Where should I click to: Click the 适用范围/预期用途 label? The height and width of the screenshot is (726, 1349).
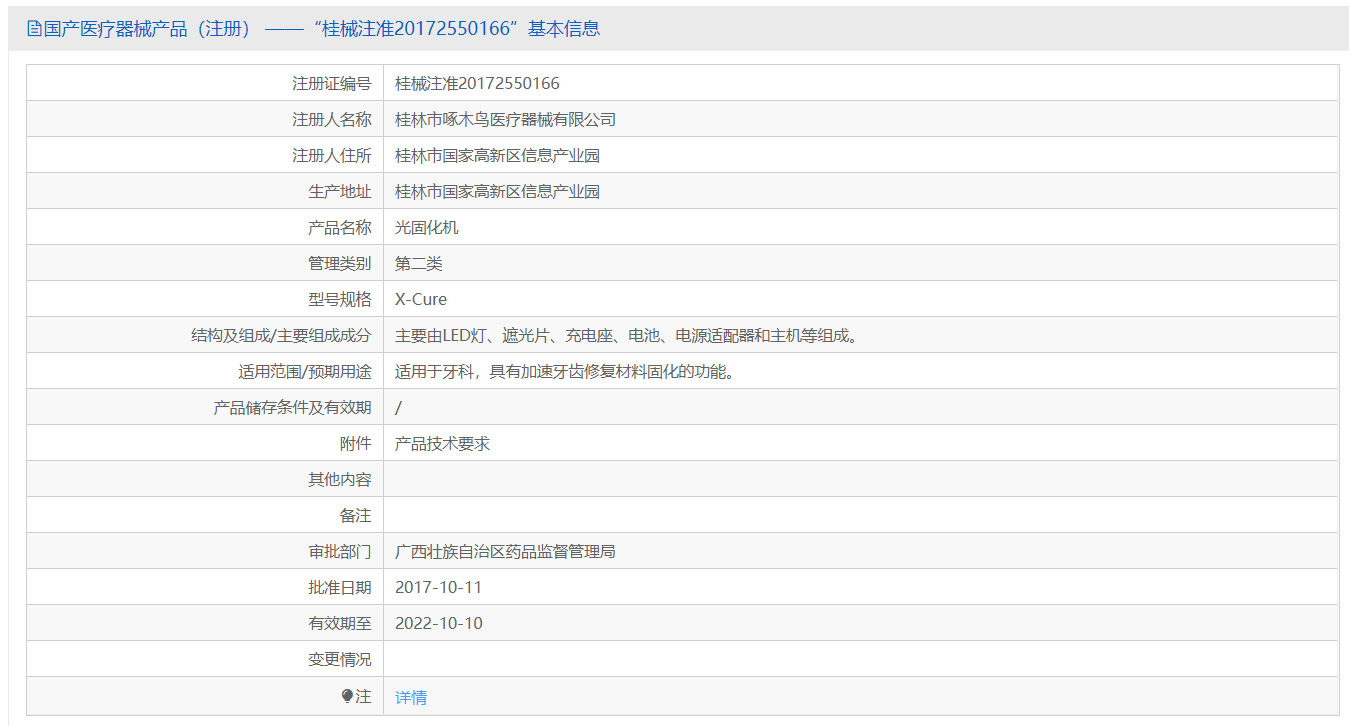(x=304, y=371)
